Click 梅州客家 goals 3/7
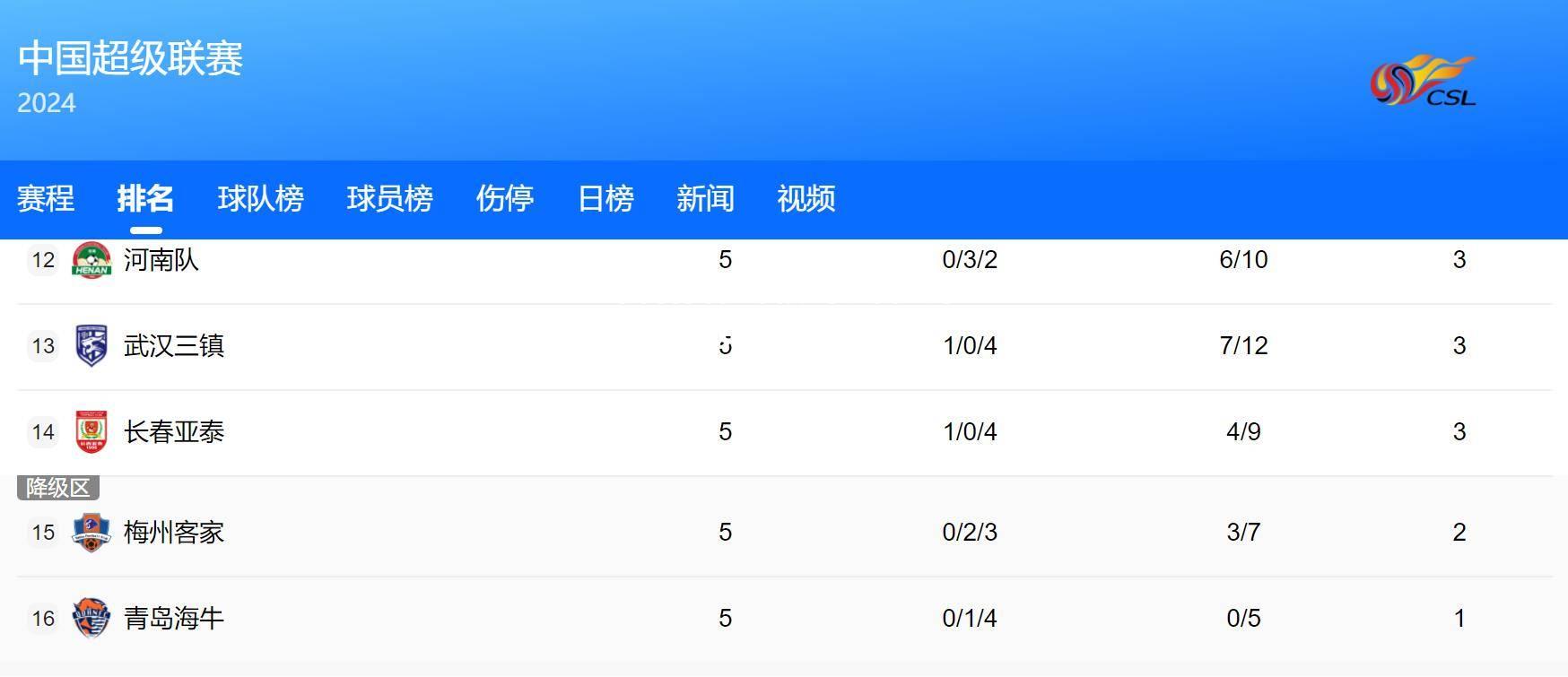 tap(1243, 533)
